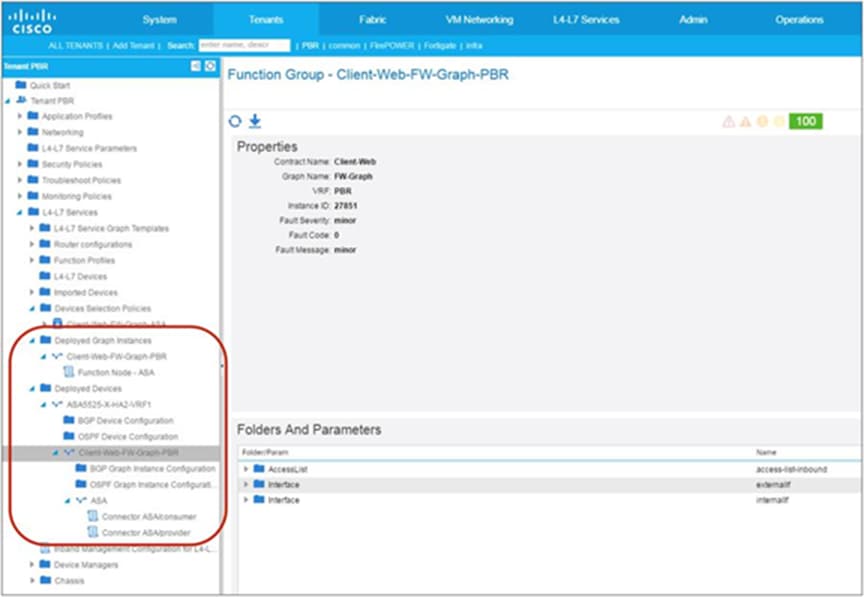Viewport: 864px width, 597px height.
Task: Expand the Security Policies node
Action: pos(20,164)
